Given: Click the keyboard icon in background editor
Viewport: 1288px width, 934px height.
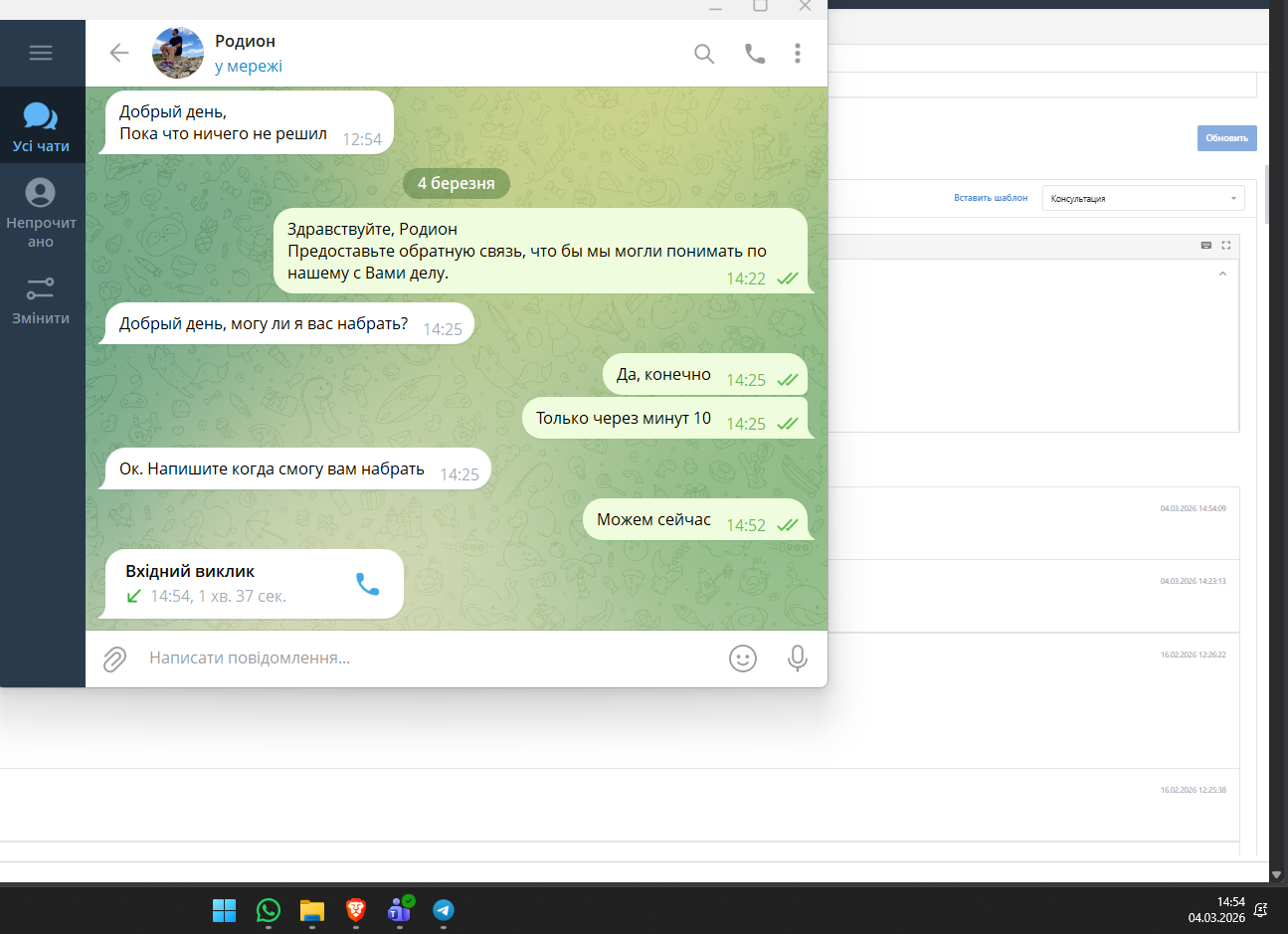Looking at the screenshot, I should 1206,245.
